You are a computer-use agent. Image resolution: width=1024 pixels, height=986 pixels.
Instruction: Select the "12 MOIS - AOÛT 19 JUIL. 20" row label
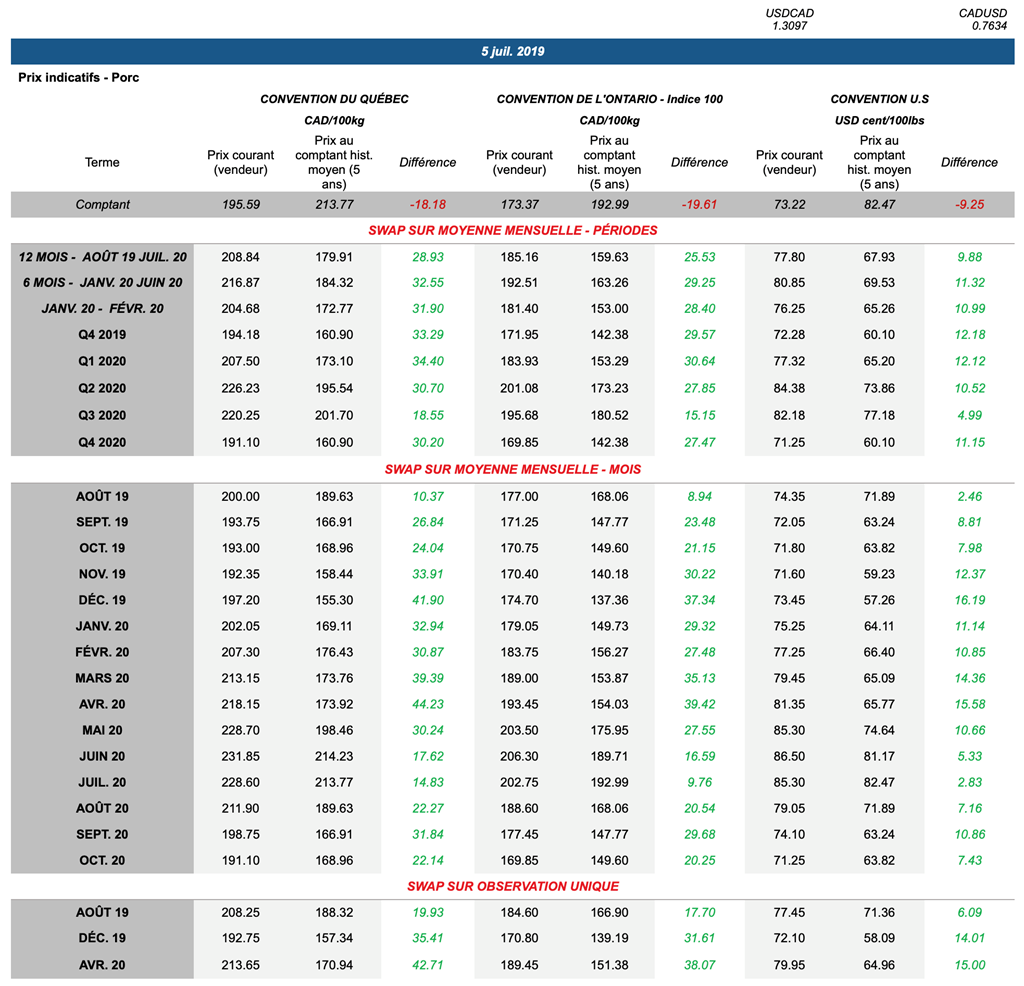pyautogui.click(x=102, y=257)
